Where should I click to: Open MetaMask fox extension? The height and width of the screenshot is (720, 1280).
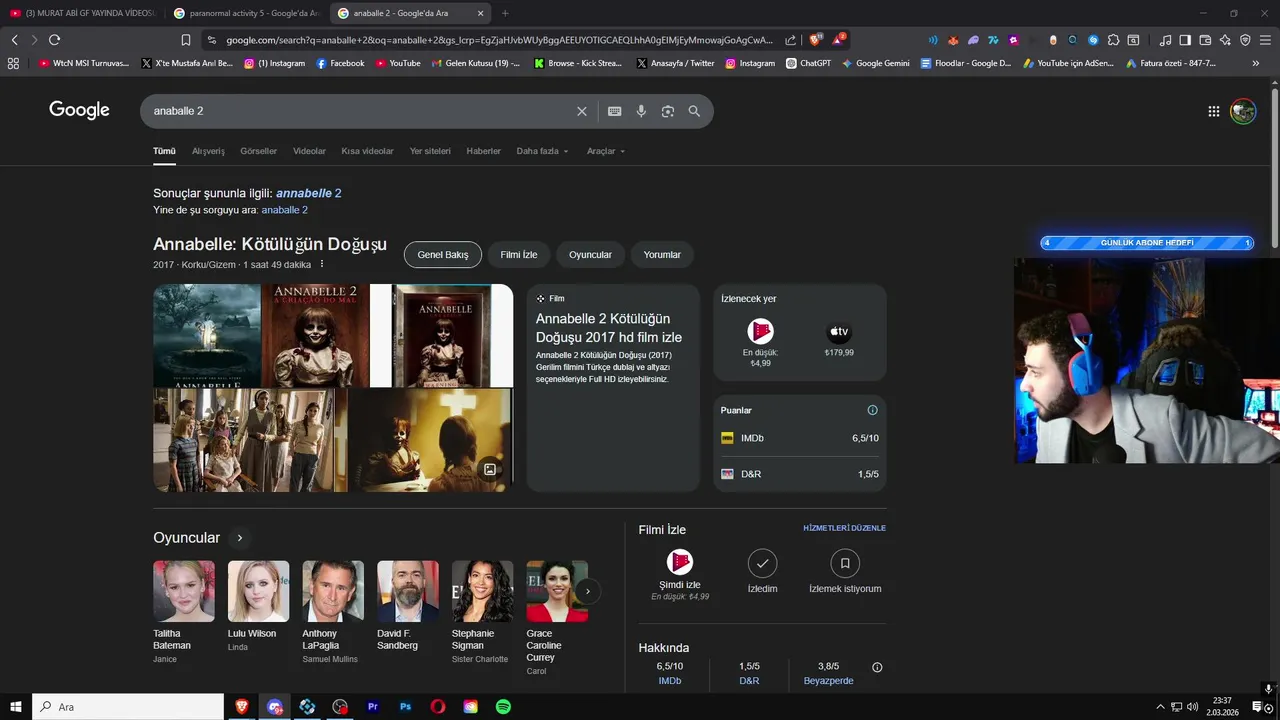click(953, 40)
